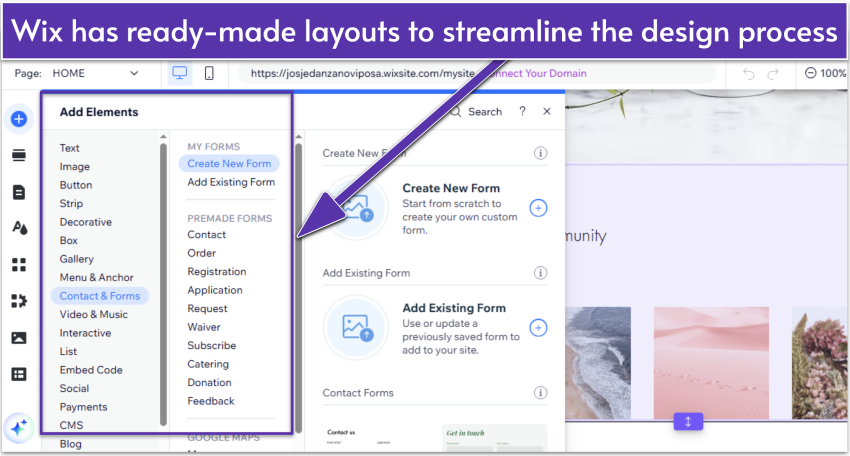
Task: Open Contact premade forms
Action: click(x=207, y=234)
